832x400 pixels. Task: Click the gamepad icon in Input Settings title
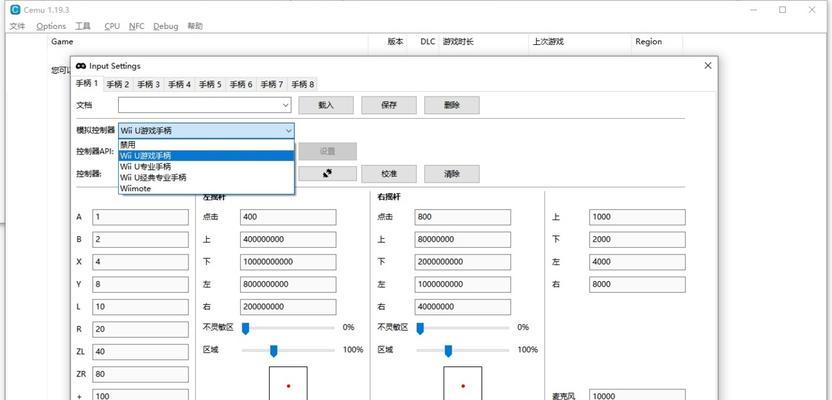click(x=81, y=66)
